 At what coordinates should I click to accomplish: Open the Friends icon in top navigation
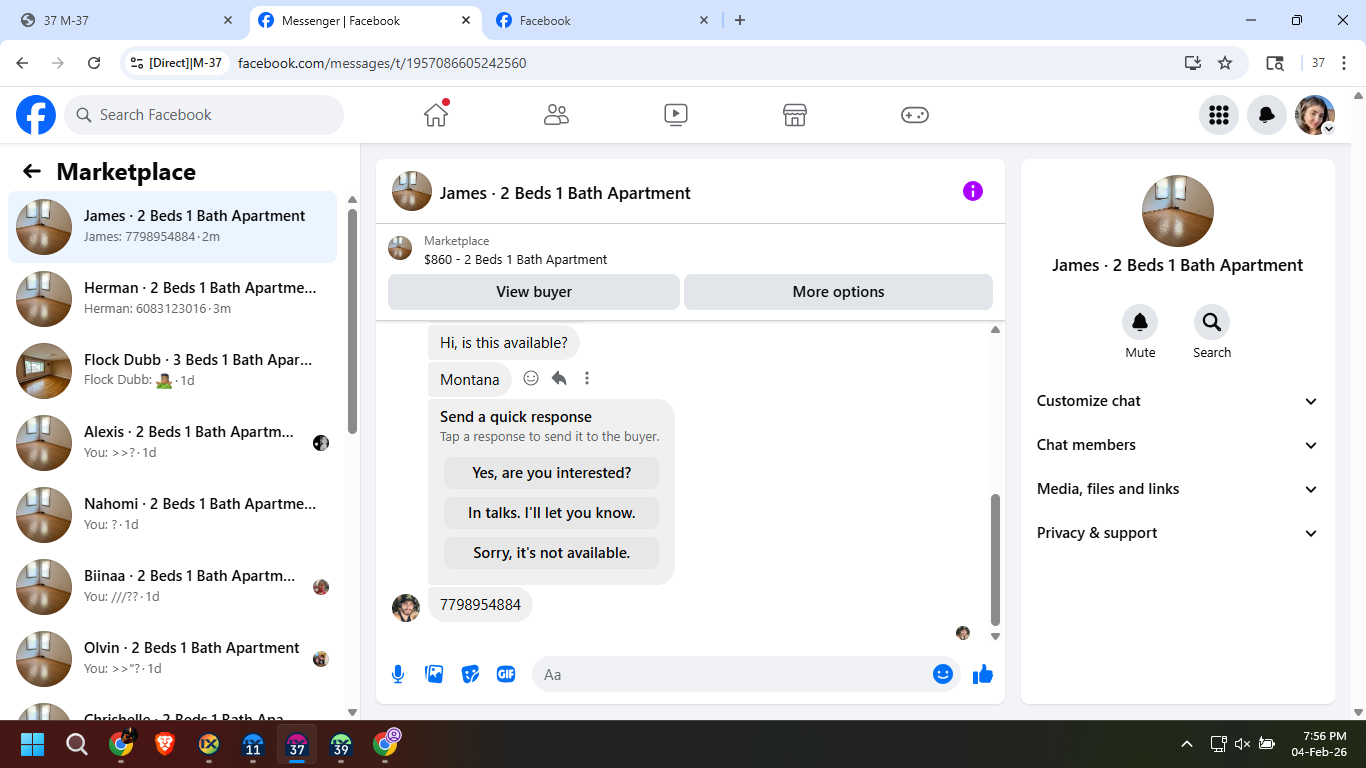coord(556,115)
